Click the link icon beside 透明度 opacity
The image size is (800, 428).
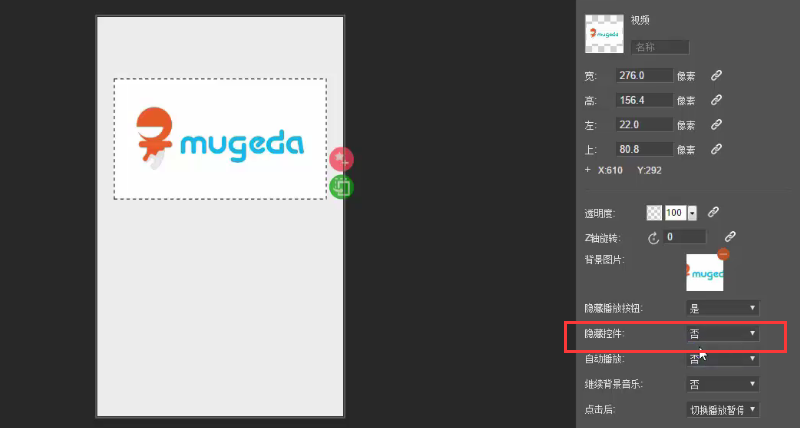tap(713, 212)
